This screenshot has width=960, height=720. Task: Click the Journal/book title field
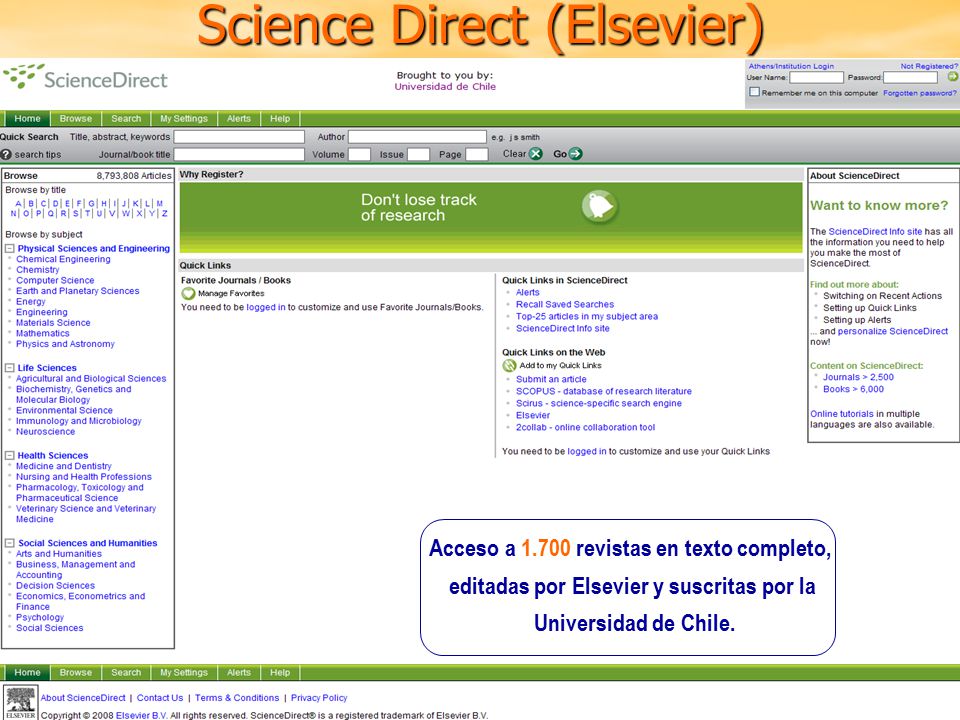pyautogui.click(x=239, y=154)
